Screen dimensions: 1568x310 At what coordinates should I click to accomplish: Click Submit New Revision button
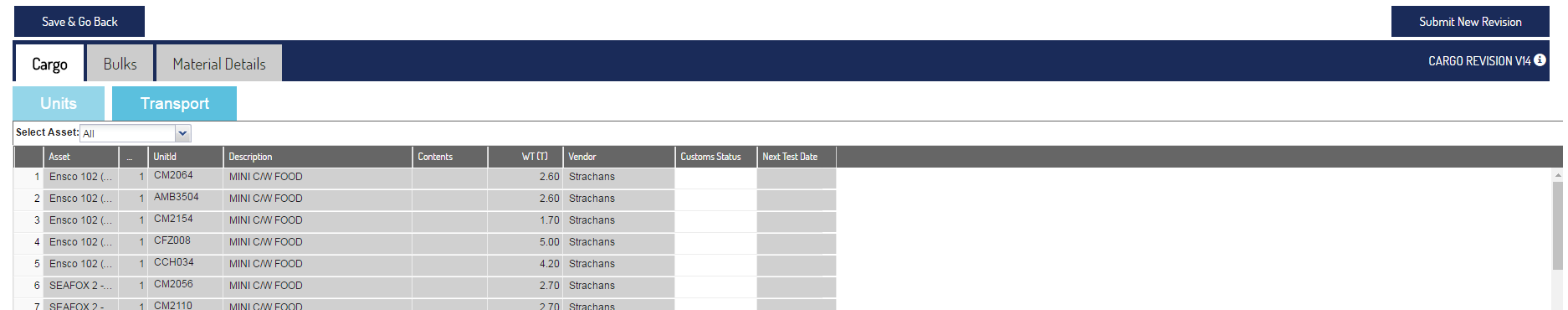(x=1470, y=22)
